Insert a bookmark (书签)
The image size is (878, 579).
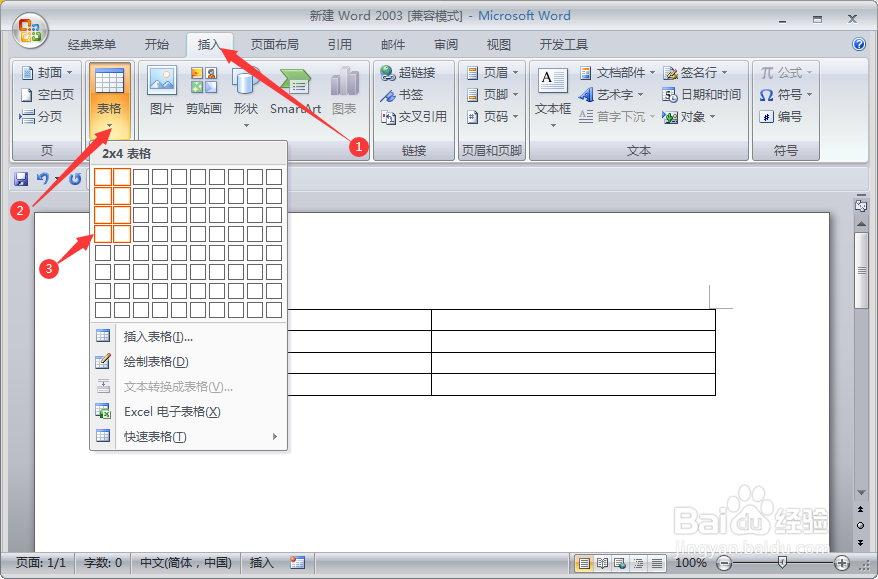[401, 95]
